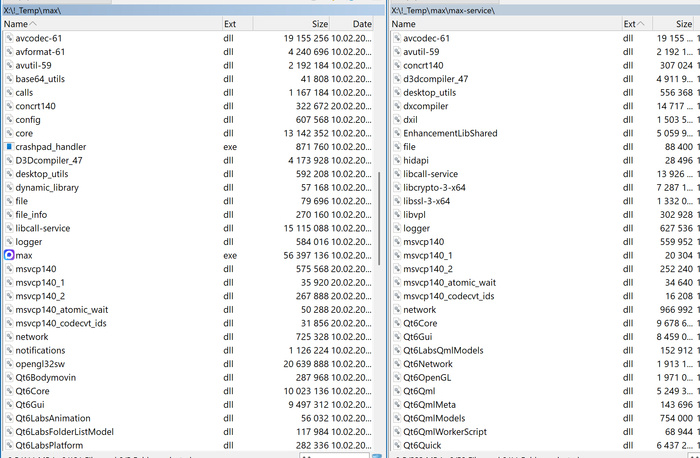Select Qt6Core in the left panel
700x458 pixels.
(32, 391)
